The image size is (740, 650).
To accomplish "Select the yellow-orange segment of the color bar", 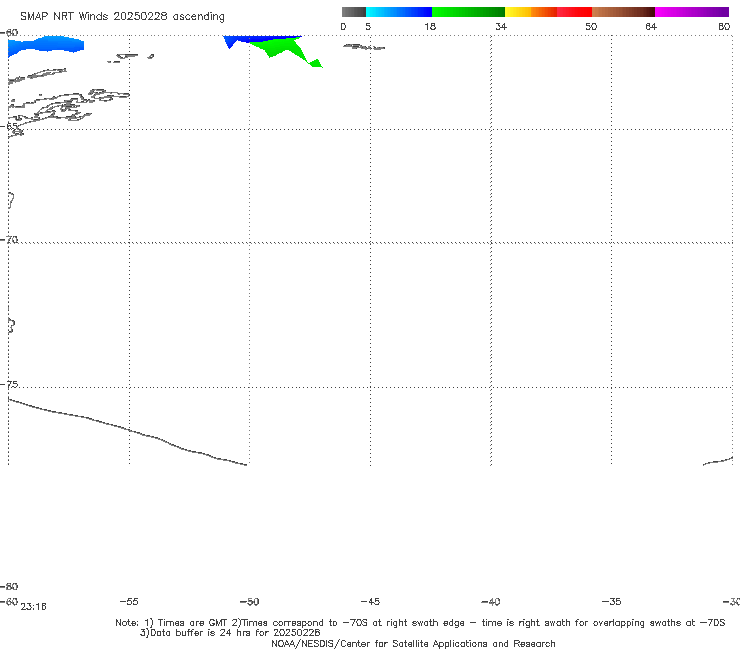I will click(x=530, y=12).
